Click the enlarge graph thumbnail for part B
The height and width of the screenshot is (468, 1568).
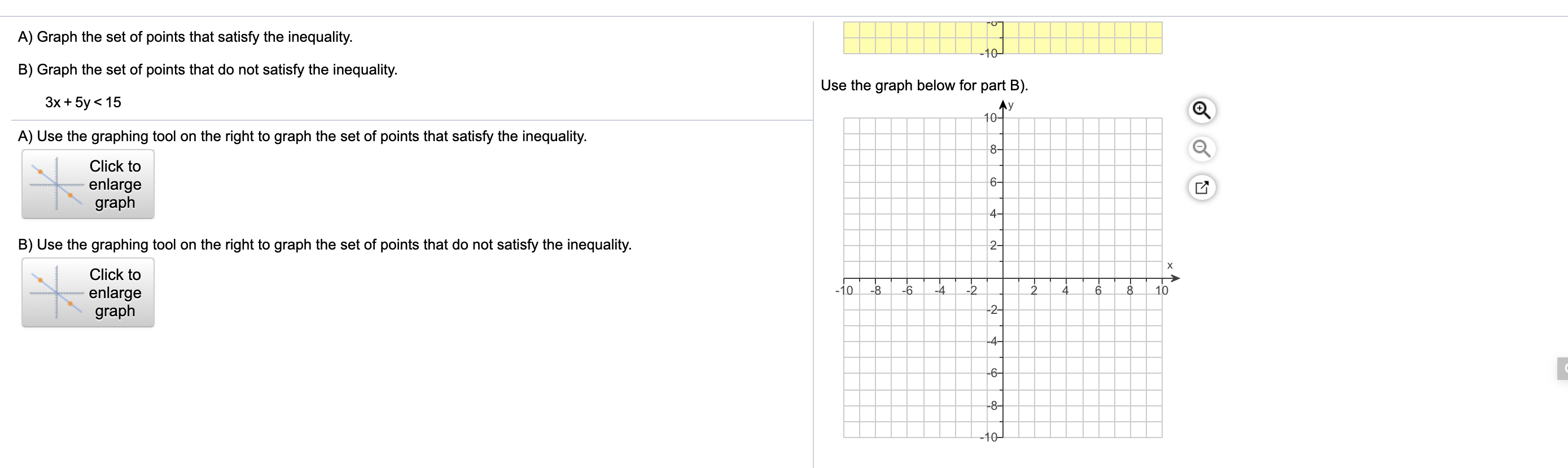coord(88,293)
